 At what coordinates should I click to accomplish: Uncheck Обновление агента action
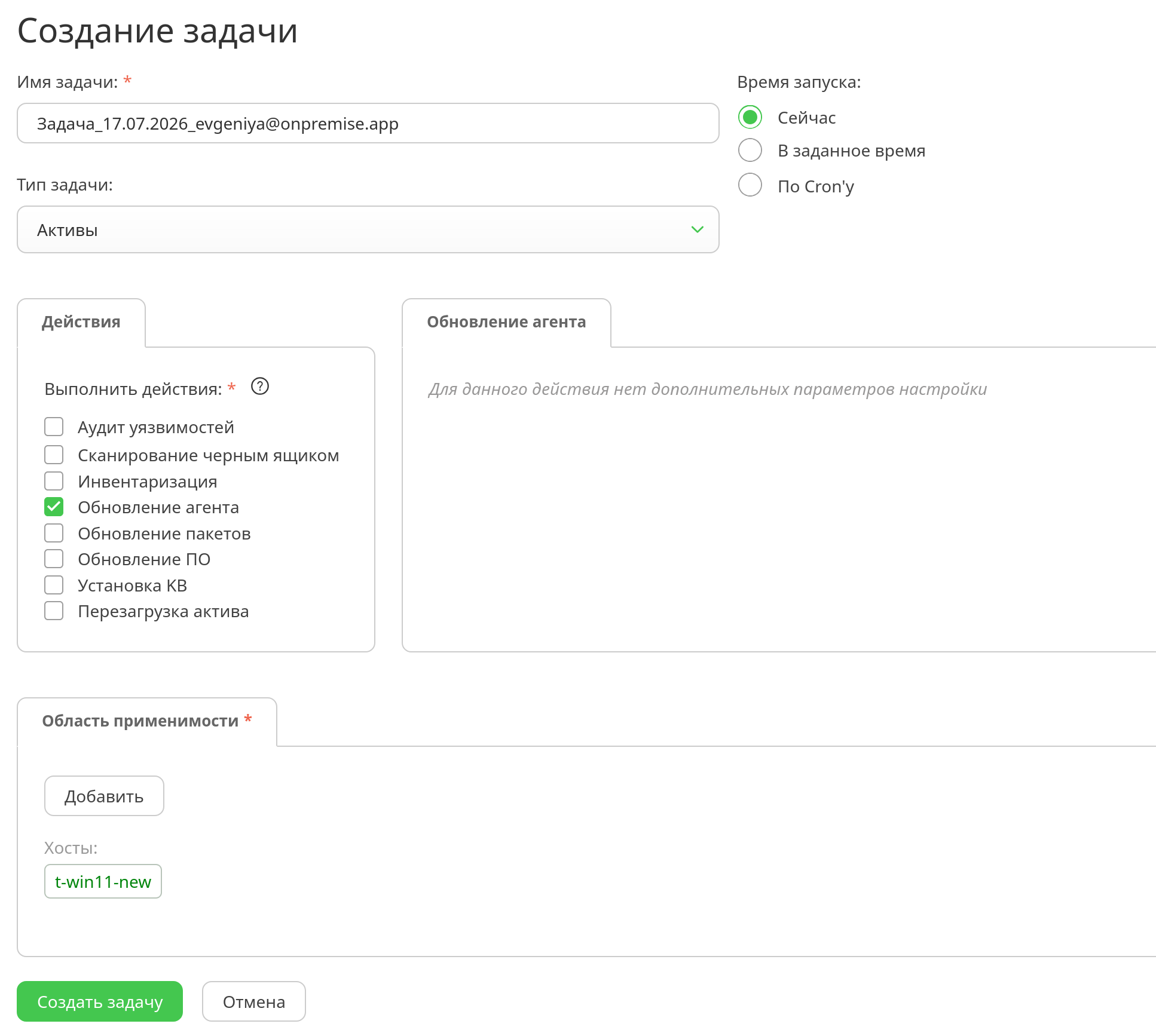(x=54, y=507)
